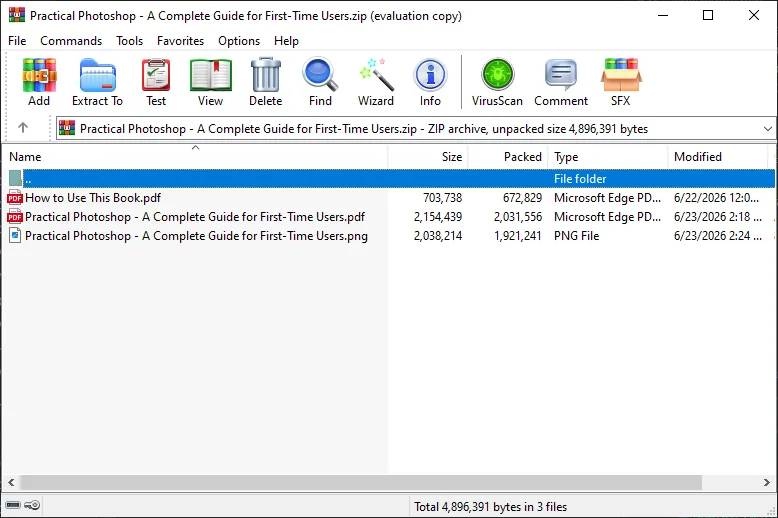Run Test on the archive
The width and height of the screenshot is (778, 518).
[156, 75]
